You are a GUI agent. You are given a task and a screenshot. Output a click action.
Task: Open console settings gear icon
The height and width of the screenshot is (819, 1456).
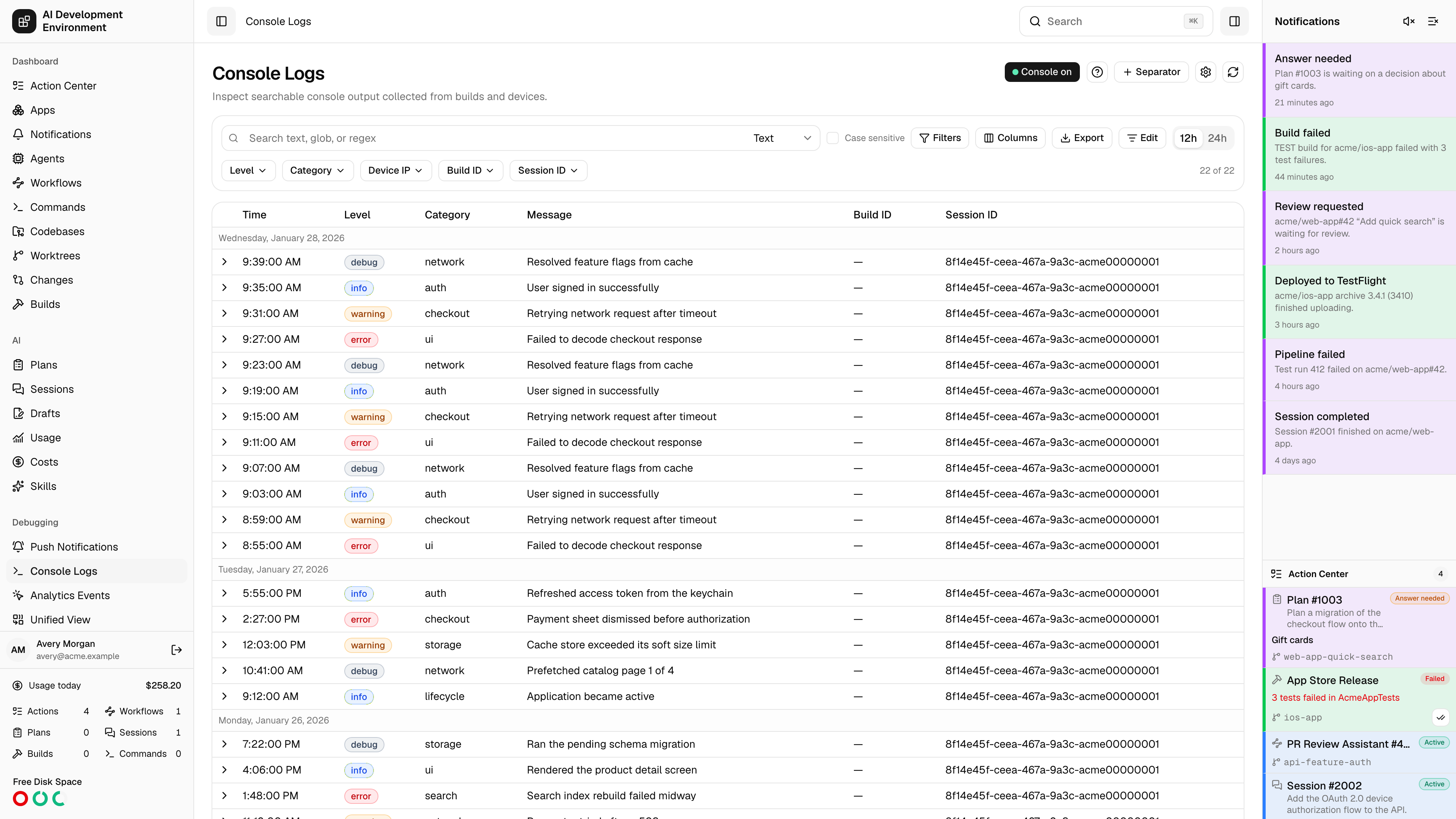tap(1206, 72)
